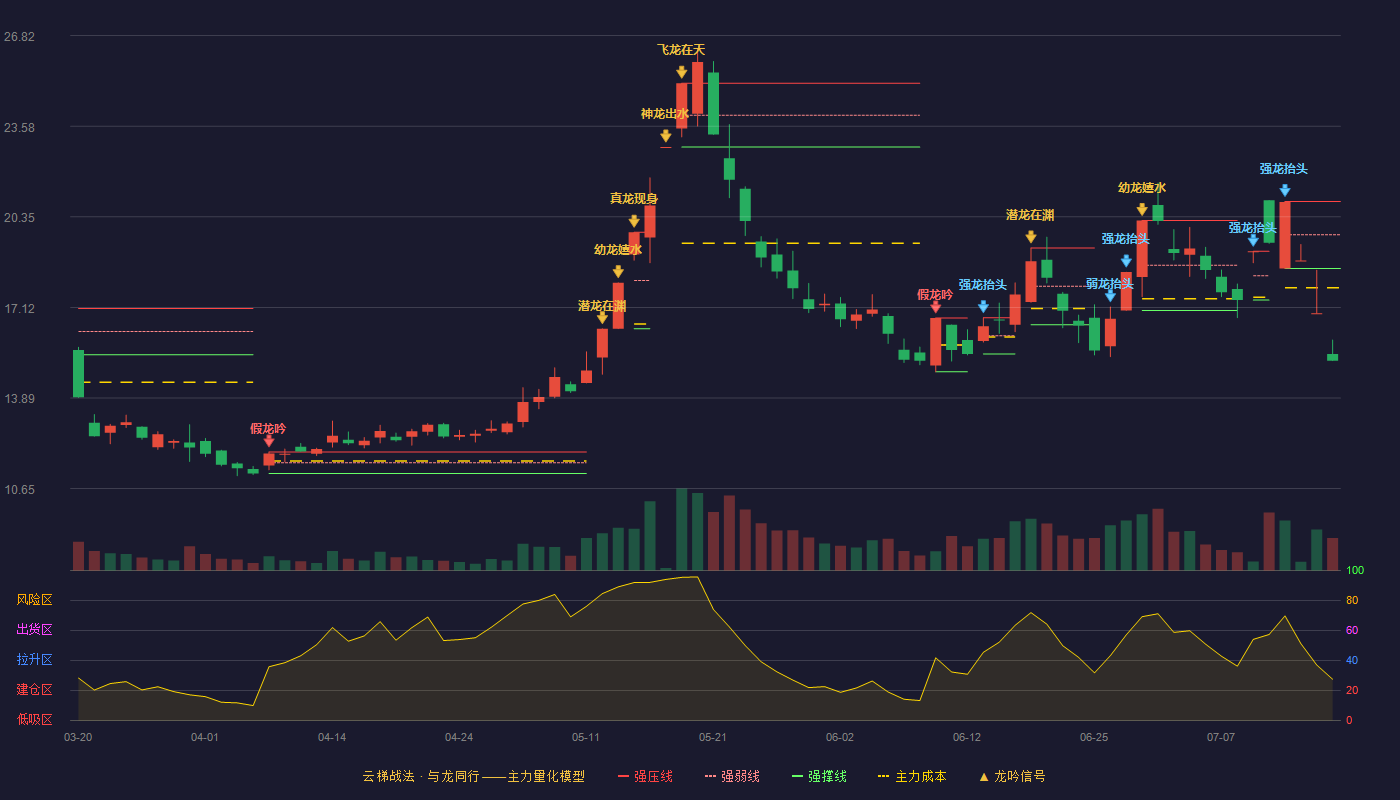
Task: Click the 04-01 date label
Action: (205, 737)
